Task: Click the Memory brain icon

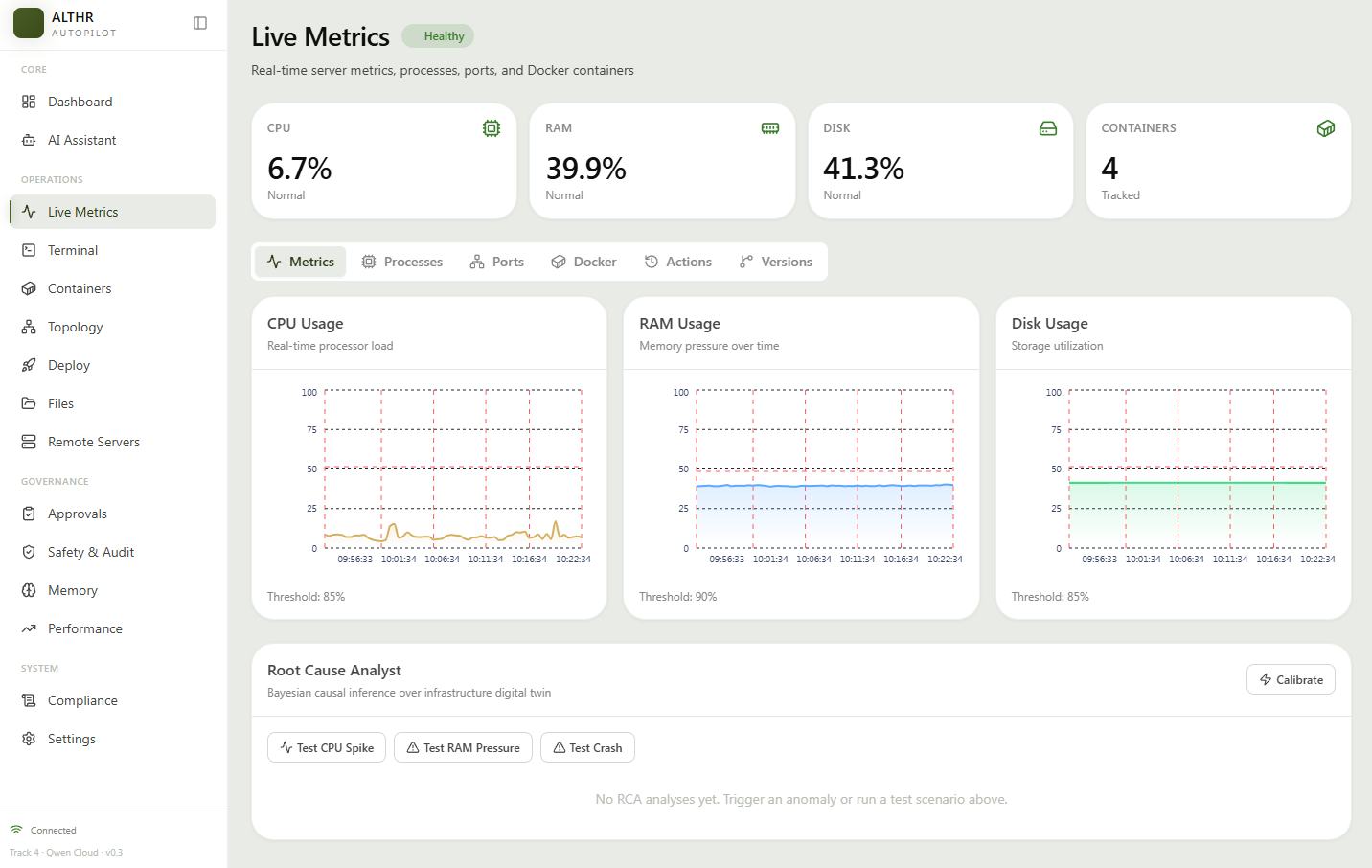Action: [x=29, y=590]
